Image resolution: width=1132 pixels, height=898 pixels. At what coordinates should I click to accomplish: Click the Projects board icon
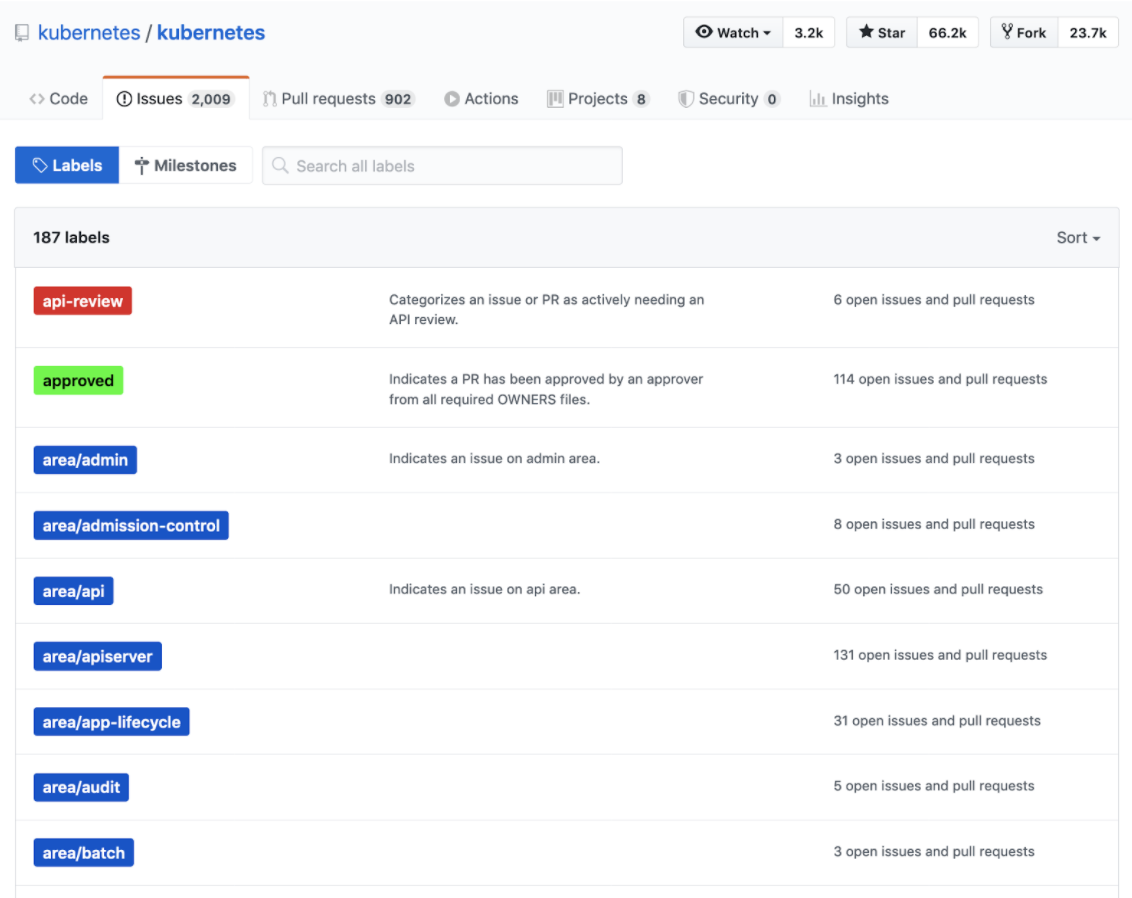[x=555, y=99]
